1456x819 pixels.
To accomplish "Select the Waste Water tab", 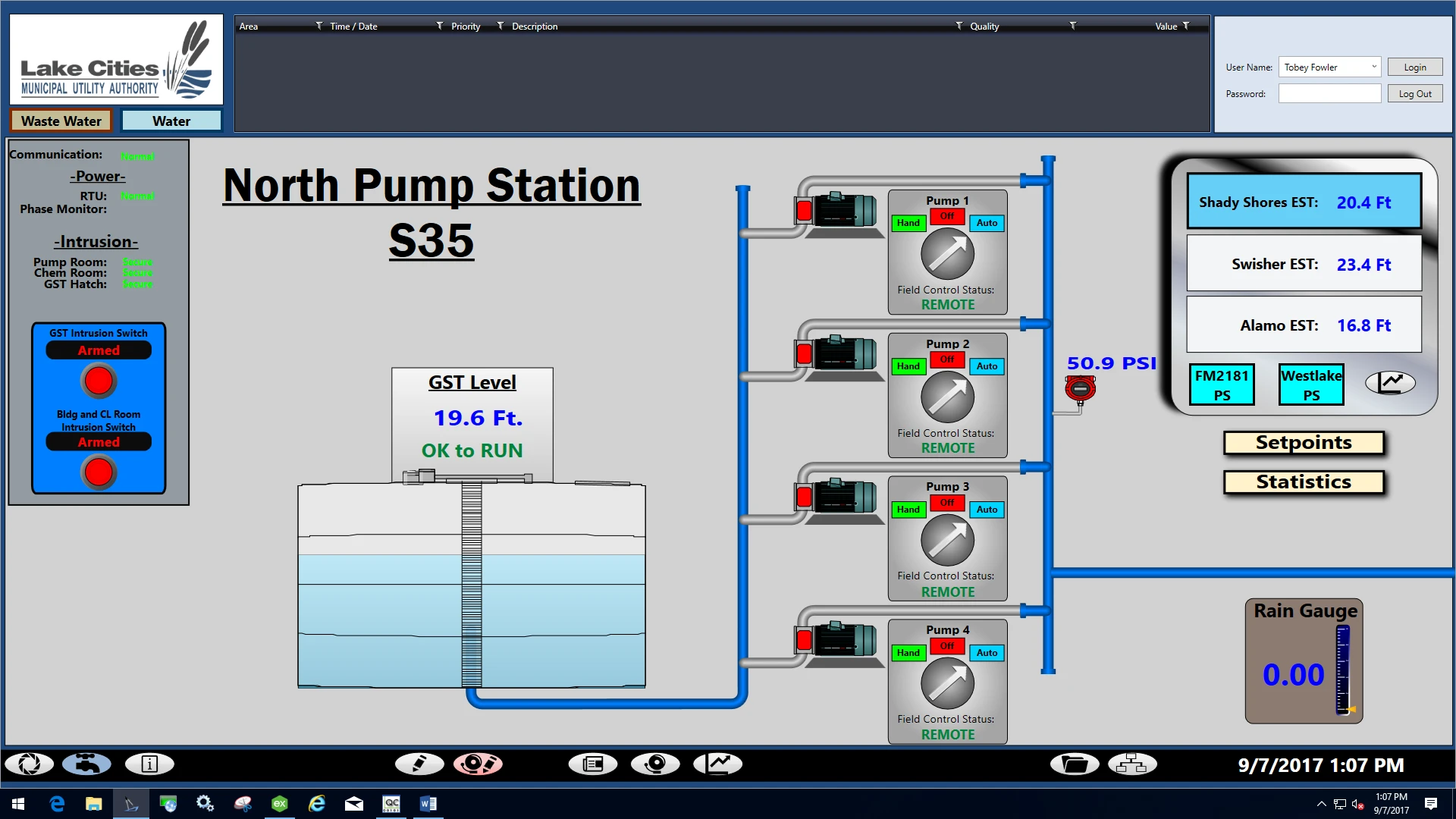I will (61, 120).
